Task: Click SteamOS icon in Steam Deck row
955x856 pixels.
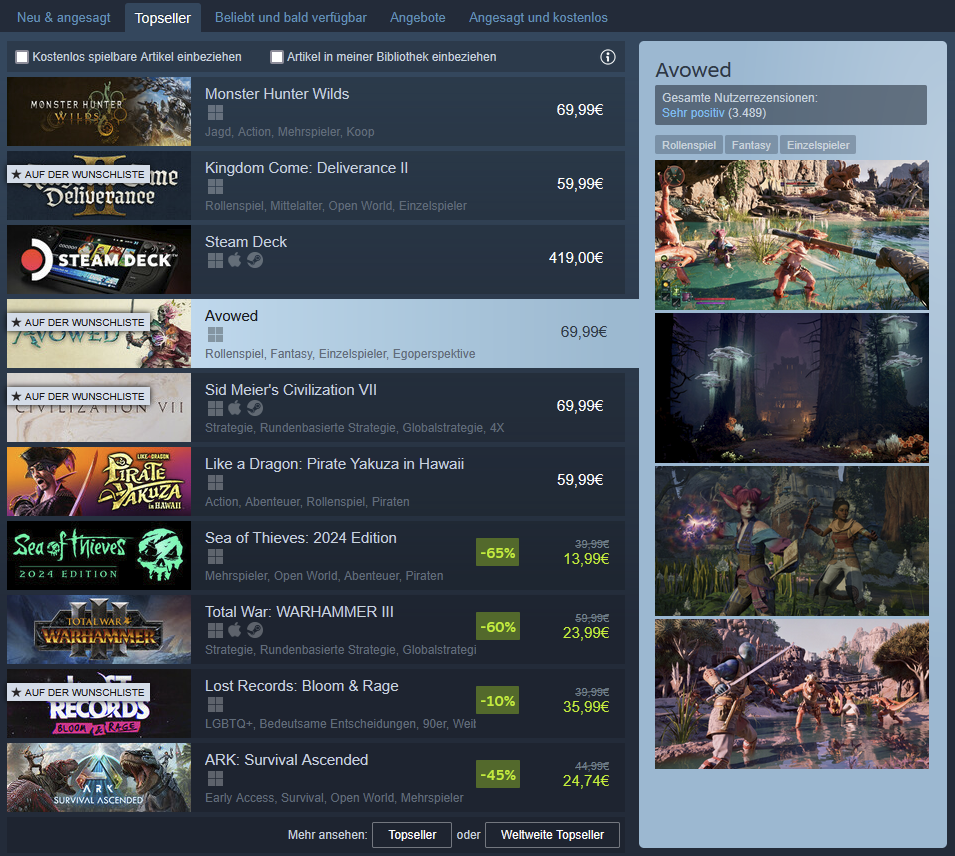Action: pyautogui.click(x=255, y=260)
